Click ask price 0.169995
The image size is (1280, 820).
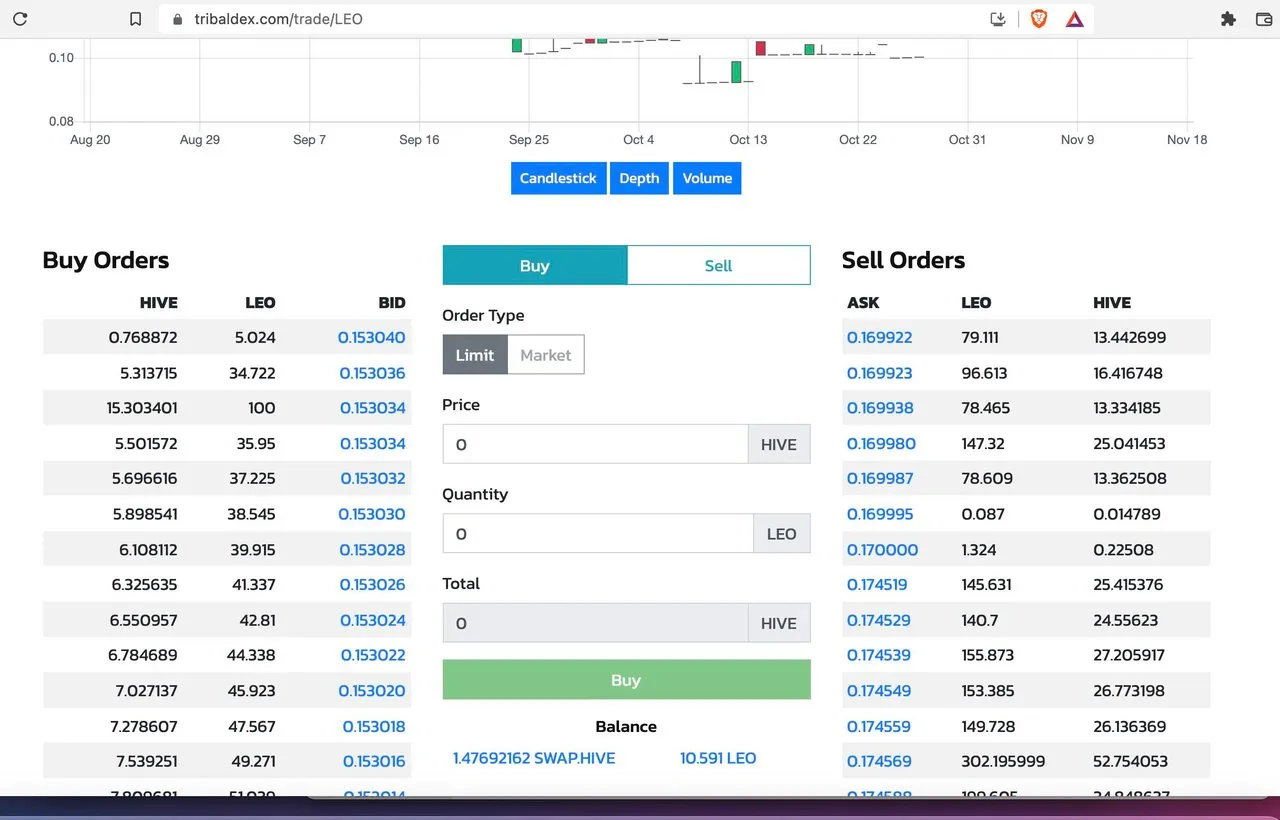880,514
